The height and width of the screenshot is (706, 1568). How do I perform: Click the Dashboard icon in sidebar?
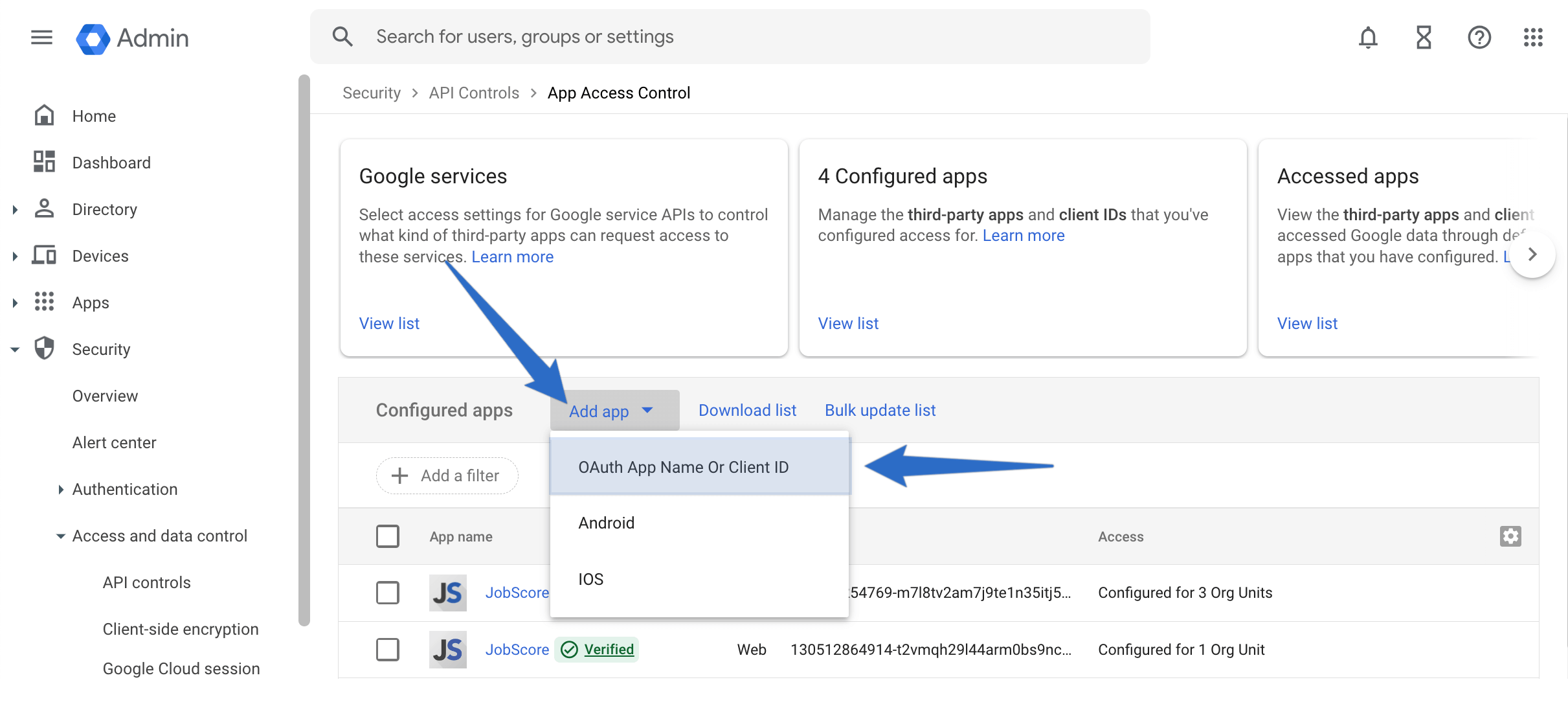coord(44,162)
